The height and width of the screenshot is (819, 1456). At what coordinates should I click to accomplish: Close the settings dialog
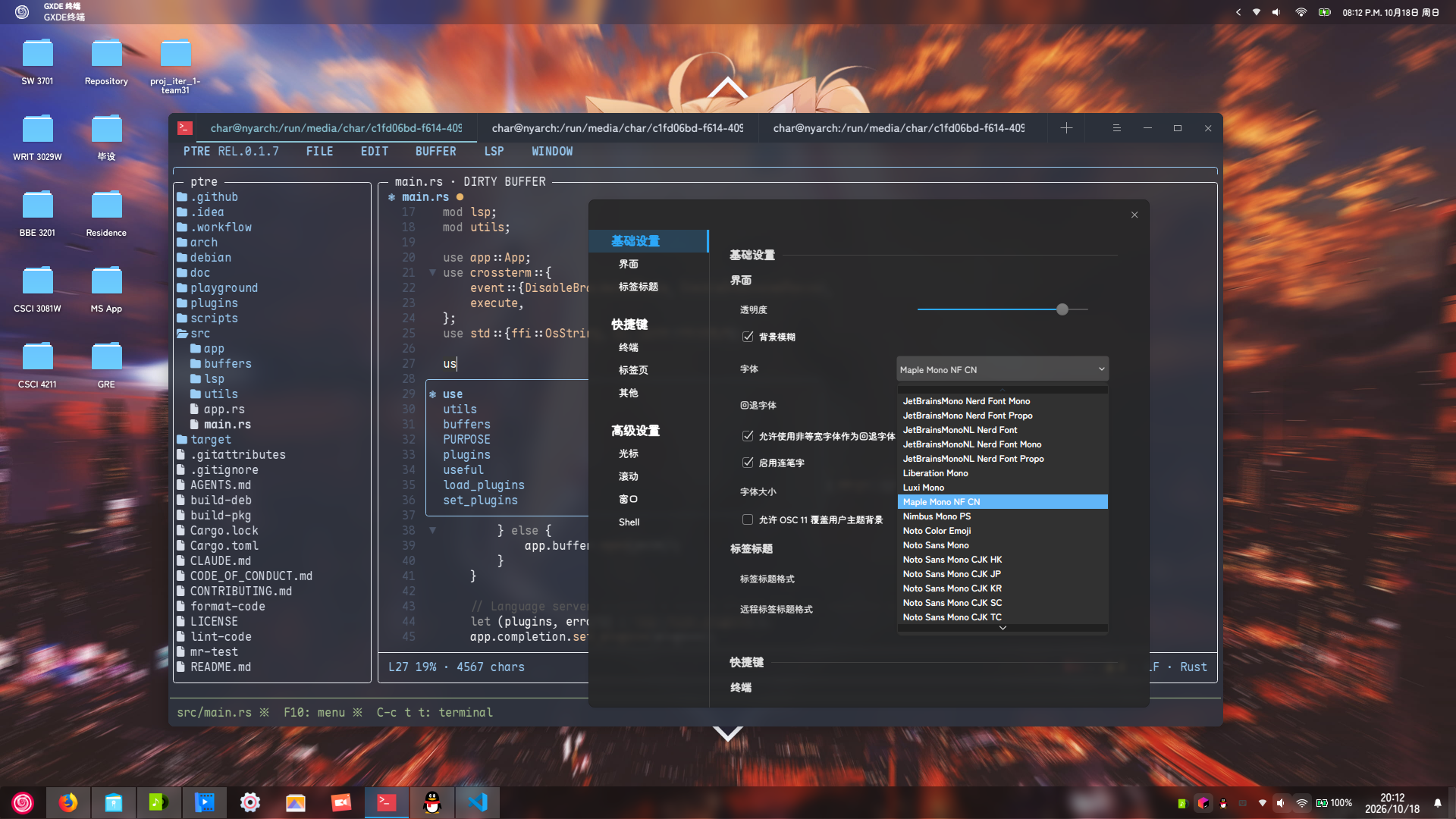(x=1134, y=215)
